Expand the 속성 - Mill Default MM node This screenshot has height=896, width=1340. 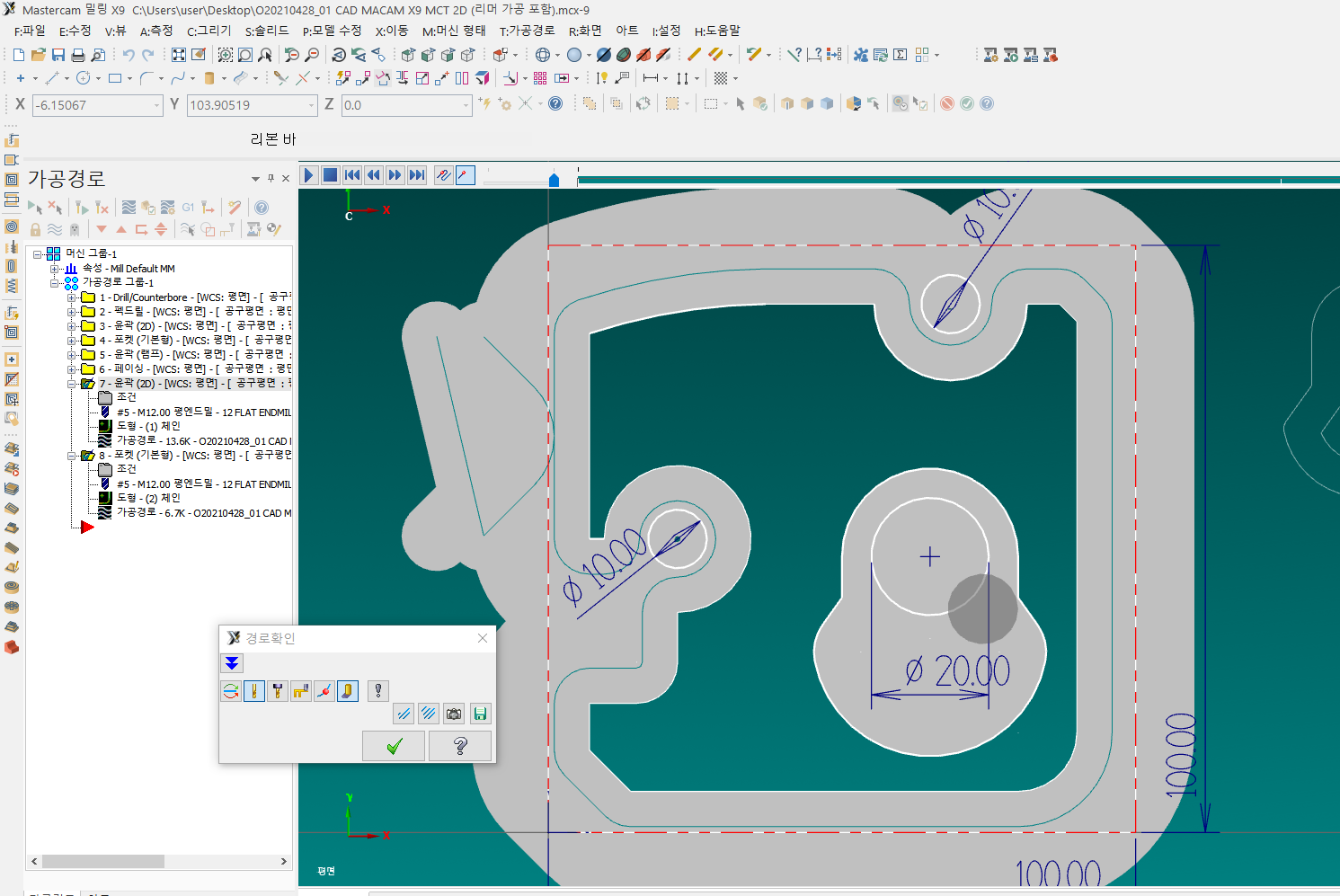click(55, 269)
